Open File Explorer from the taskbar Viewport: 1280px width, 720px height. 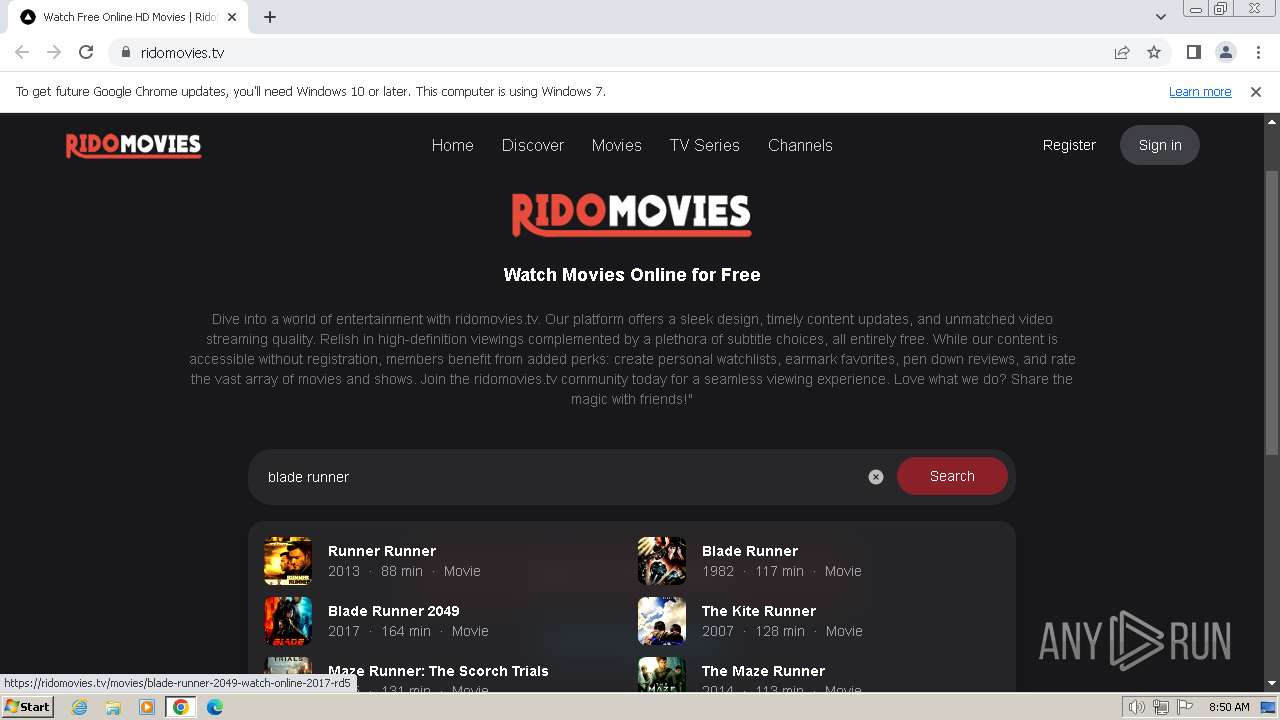point(113,707)
